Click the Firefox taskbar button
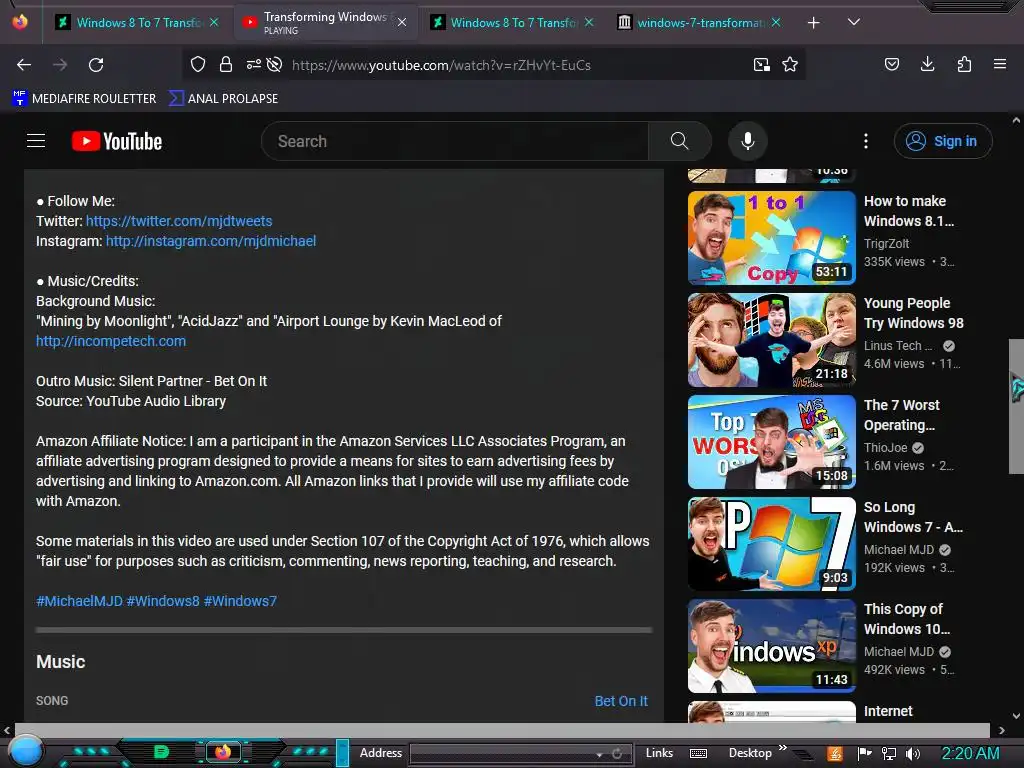1024x768 pixels. pyautogui.click(x=223, y=752)
